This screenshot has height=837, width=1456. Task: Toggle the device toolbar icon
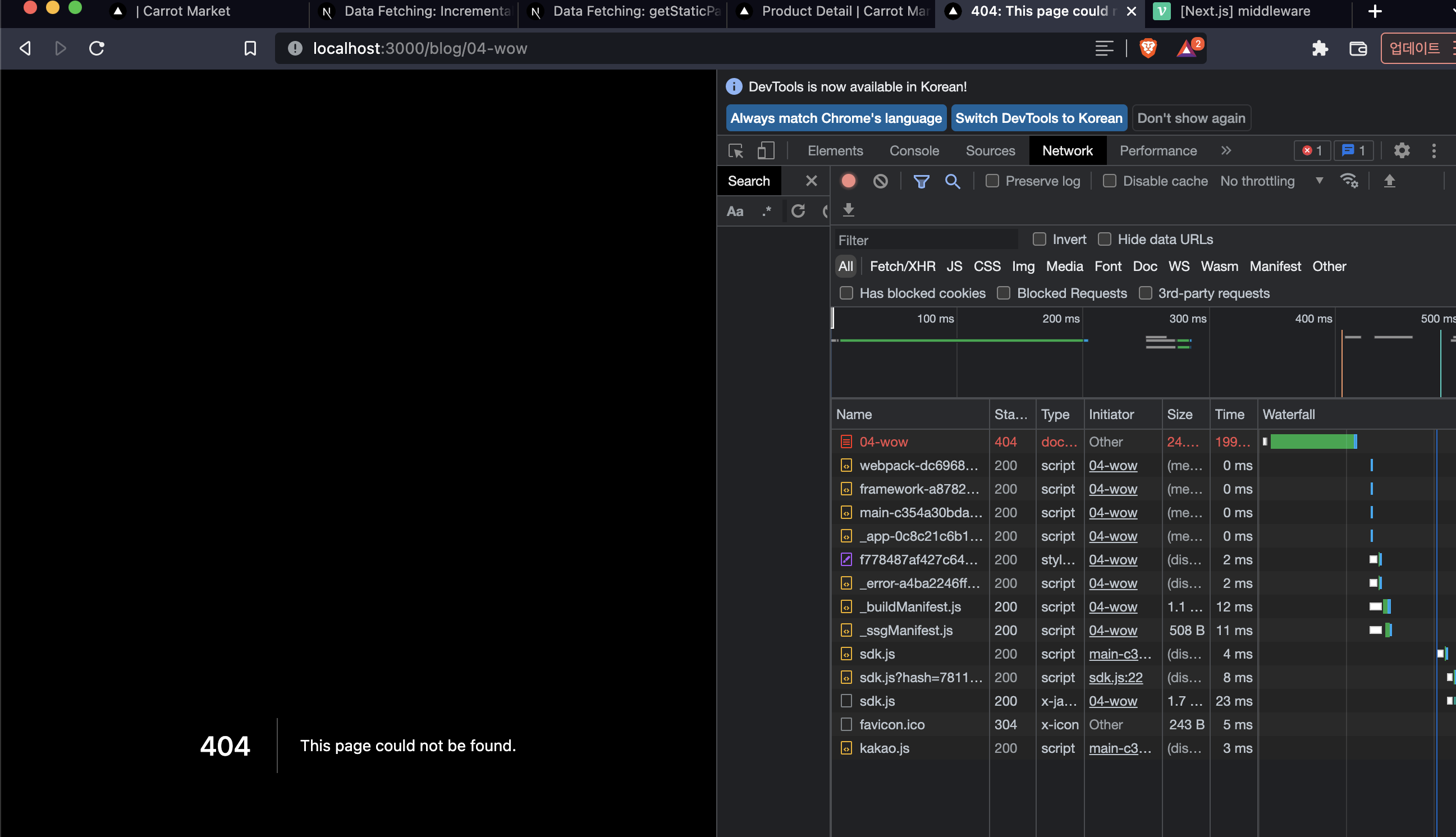(766, 150)
